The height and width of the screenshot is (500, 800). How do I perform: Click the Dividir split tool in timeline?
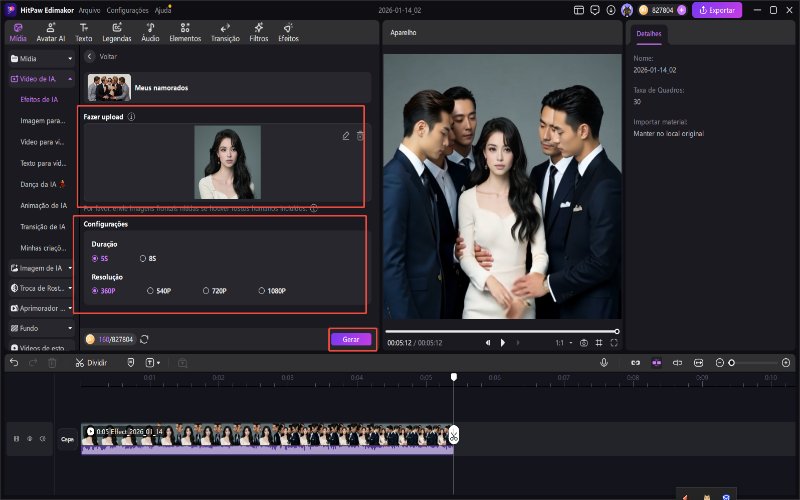[91, 362]
